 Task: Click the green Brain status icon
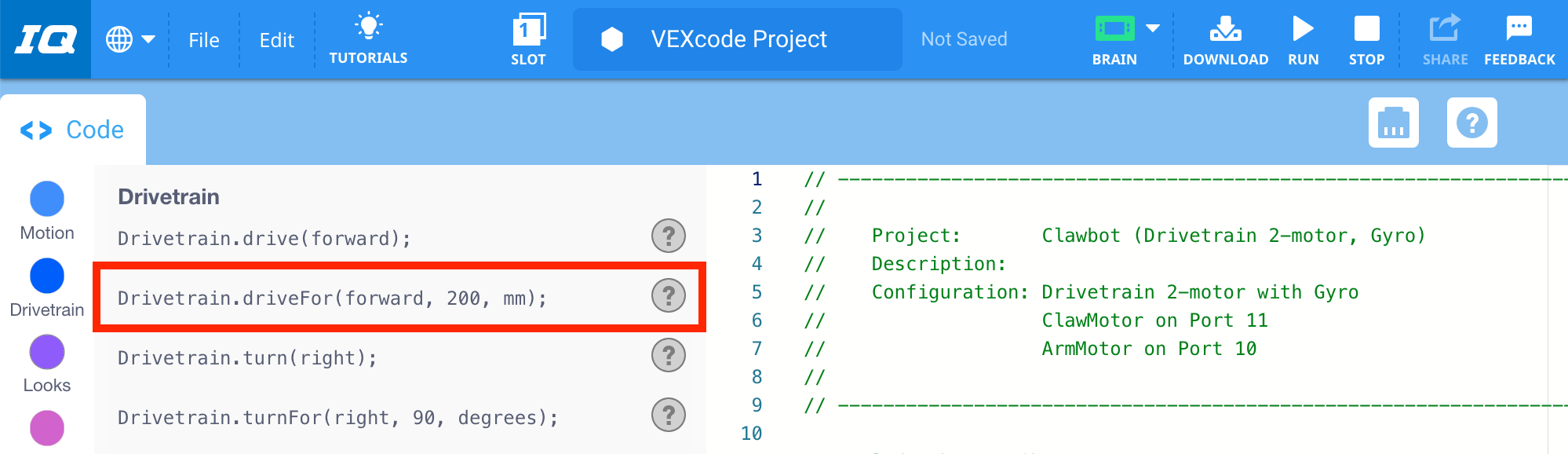(1114, 29)
